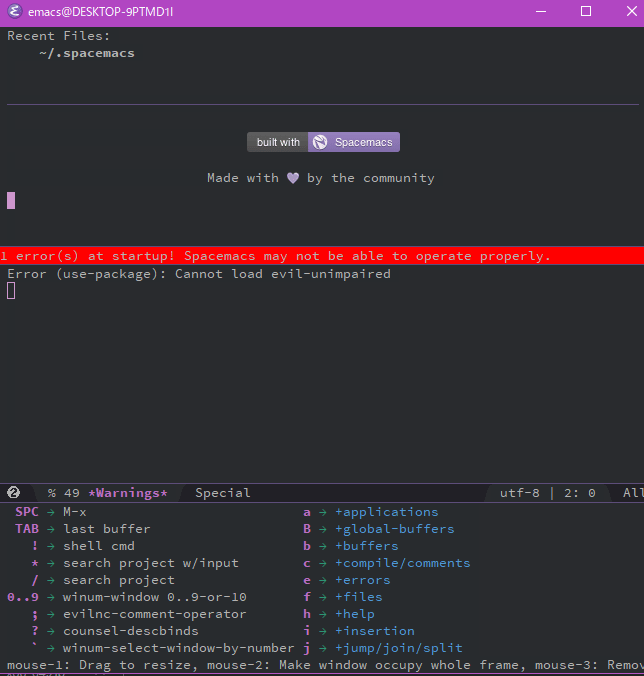The height and width of the screenshot is (676, 644).
Task: Select the TAB last buffer entry
Action: click(83, 529)
